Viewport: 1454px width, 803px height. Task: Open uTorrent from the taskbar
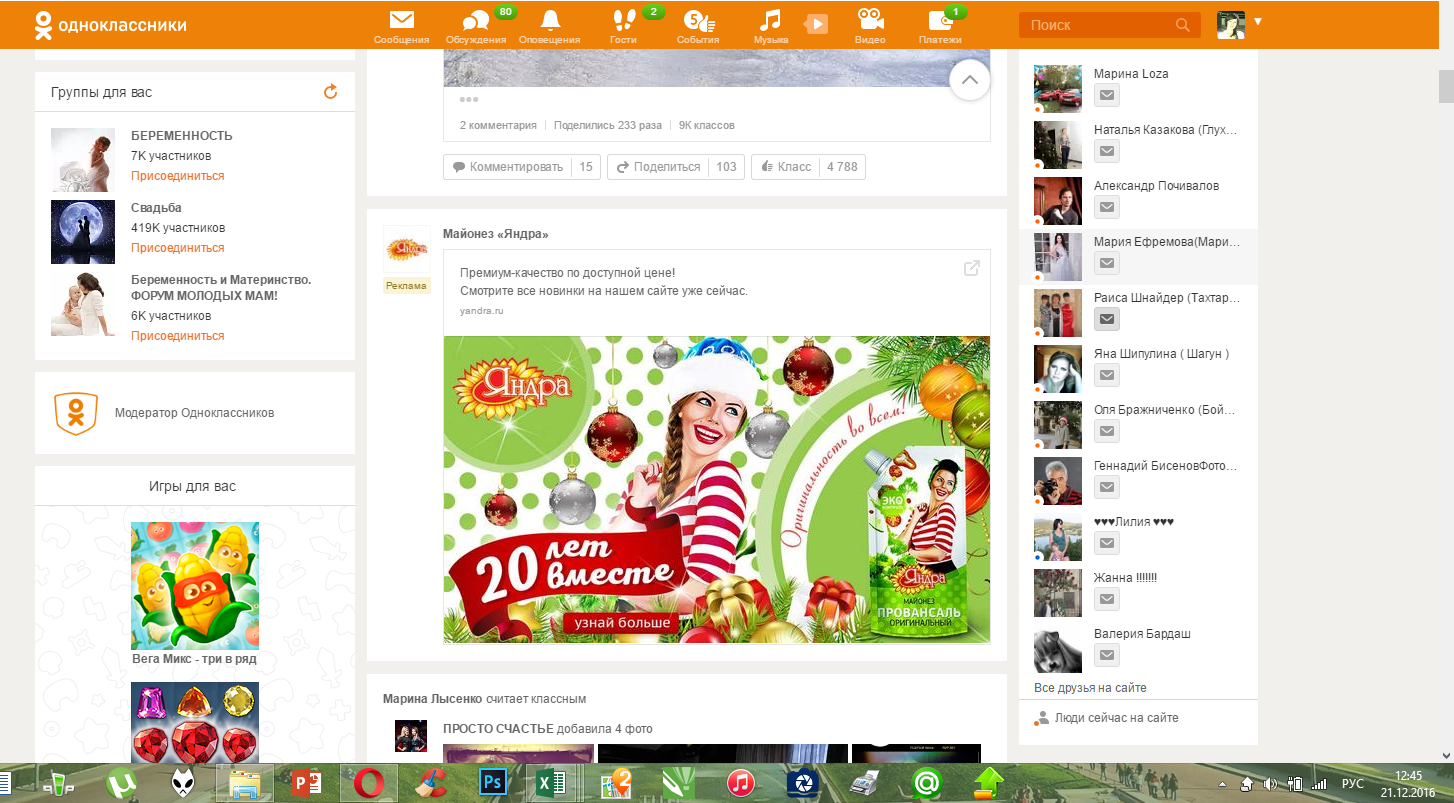click(x=122, y=782)
